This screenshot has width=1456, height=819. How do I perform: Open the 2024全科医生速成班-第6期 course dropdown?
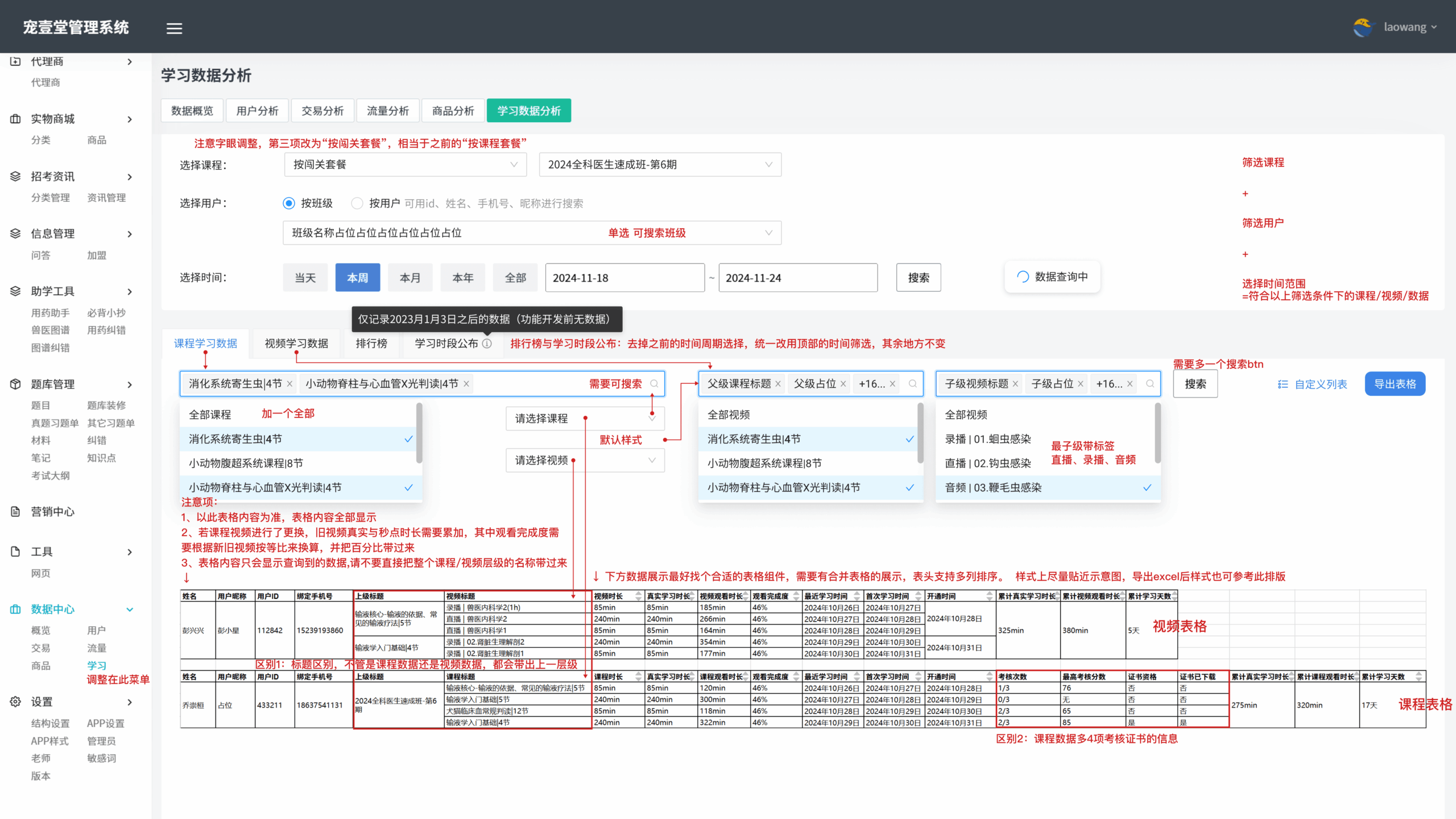pos(660,164)
